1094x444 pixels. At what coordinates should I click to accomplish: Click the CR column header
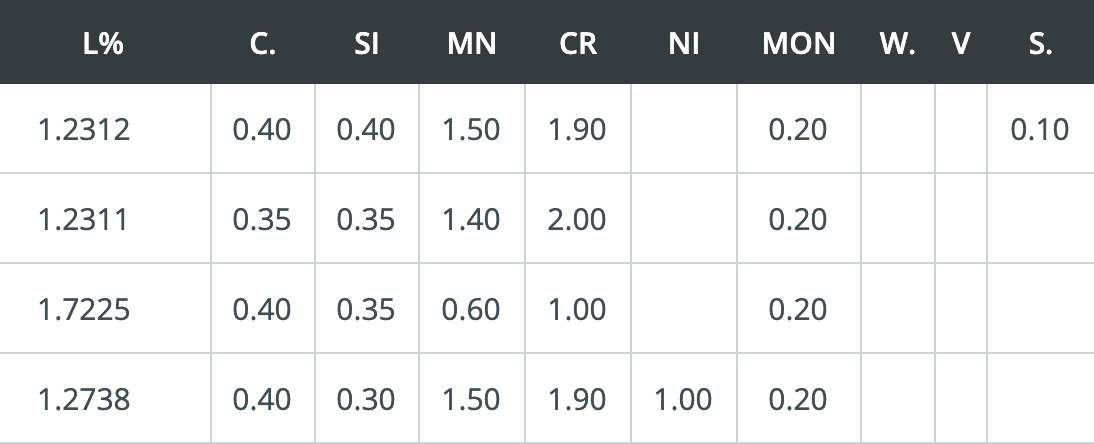578,44
